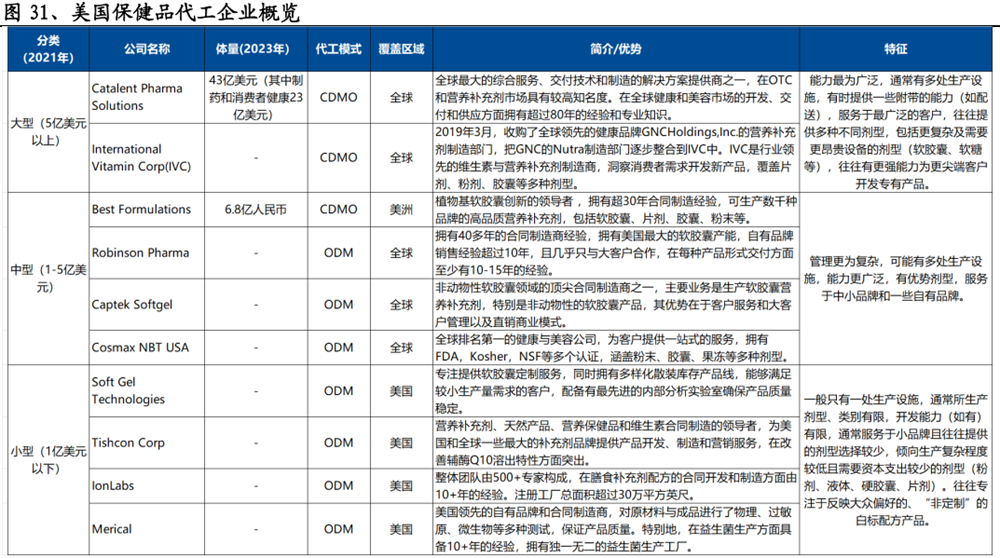Click 'CDMO' in the Catalent row
This screenshot has height=558, width=1000.
click(x=339, y=97)
